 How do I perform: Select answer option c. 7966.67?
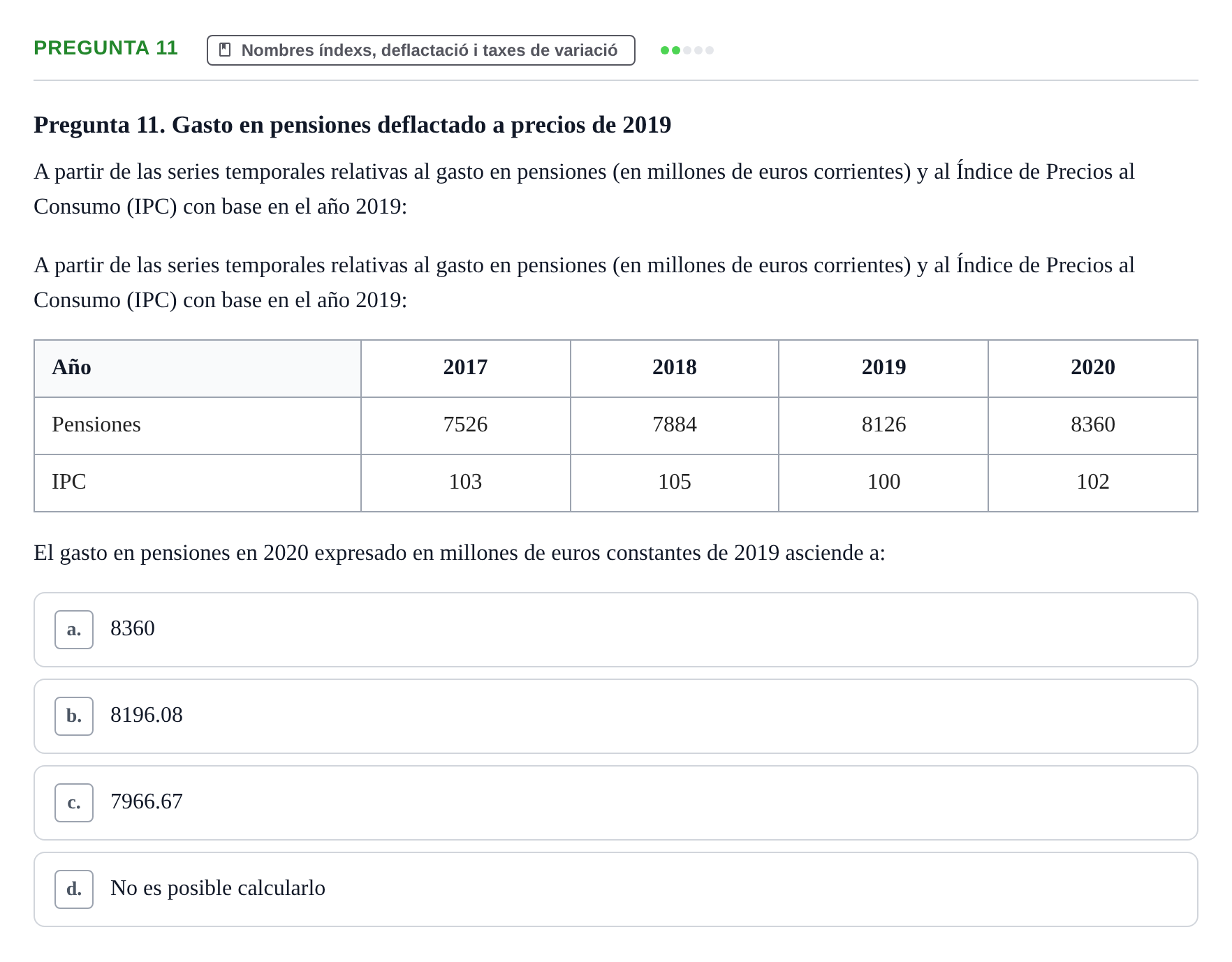tap(615, 803)
